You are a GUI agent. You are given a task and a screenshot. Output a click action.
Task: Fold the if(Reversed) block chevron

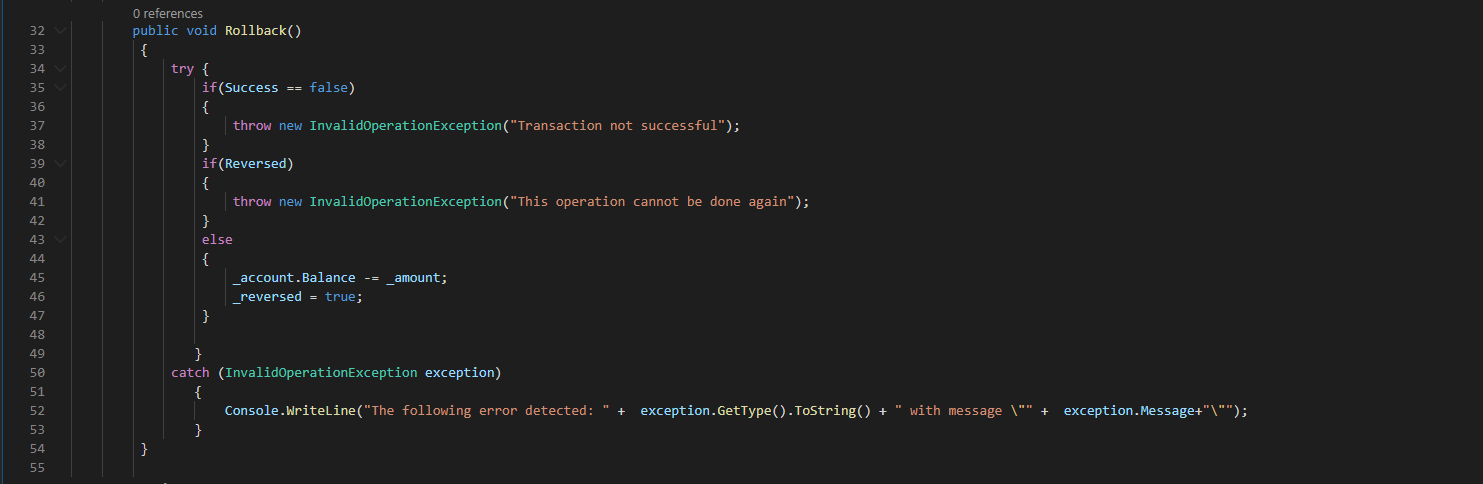pyautogui.click(x=60, y=163)
